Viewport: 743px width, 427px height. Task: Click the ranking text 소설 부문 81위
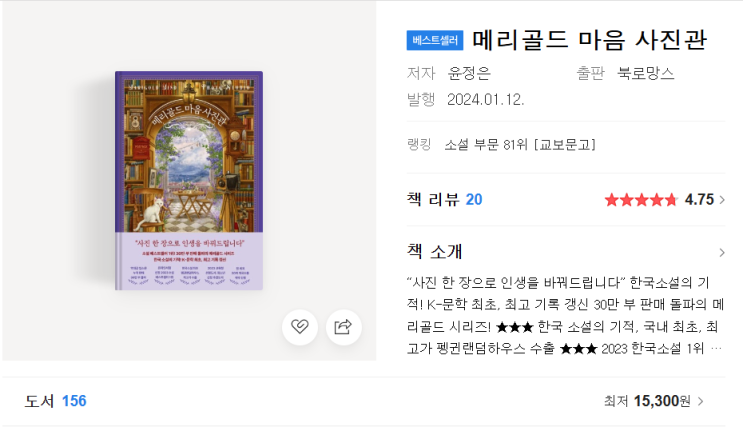point(486,145)
